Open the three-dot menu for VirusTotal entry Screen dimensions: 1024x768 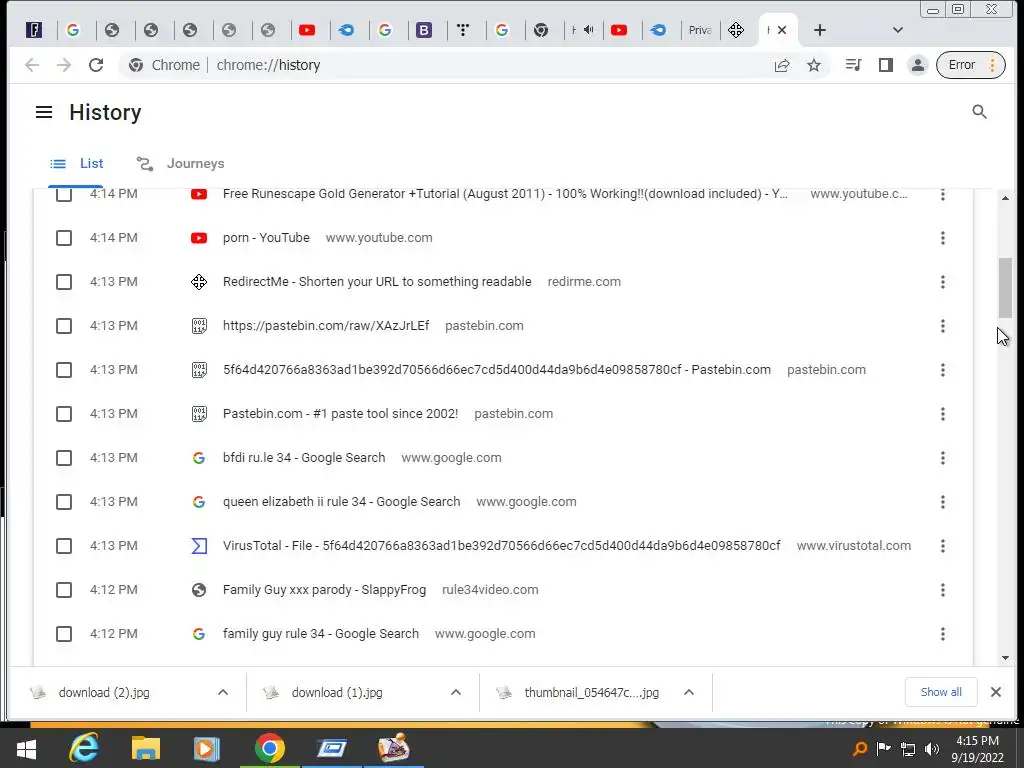click(942, 546)
